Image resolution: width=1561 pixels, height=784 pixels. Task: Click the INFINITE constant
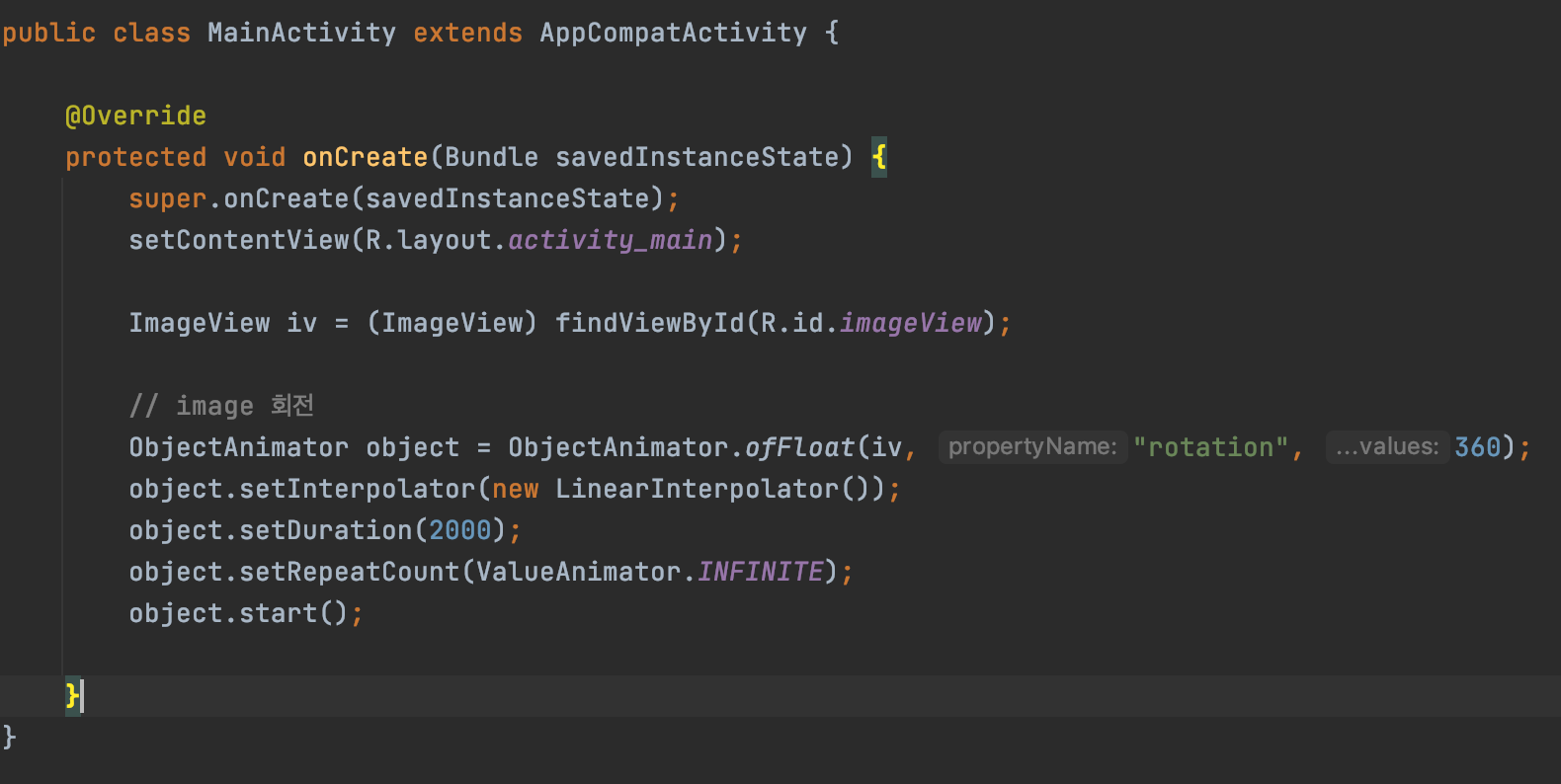click(x=760, y=572)
